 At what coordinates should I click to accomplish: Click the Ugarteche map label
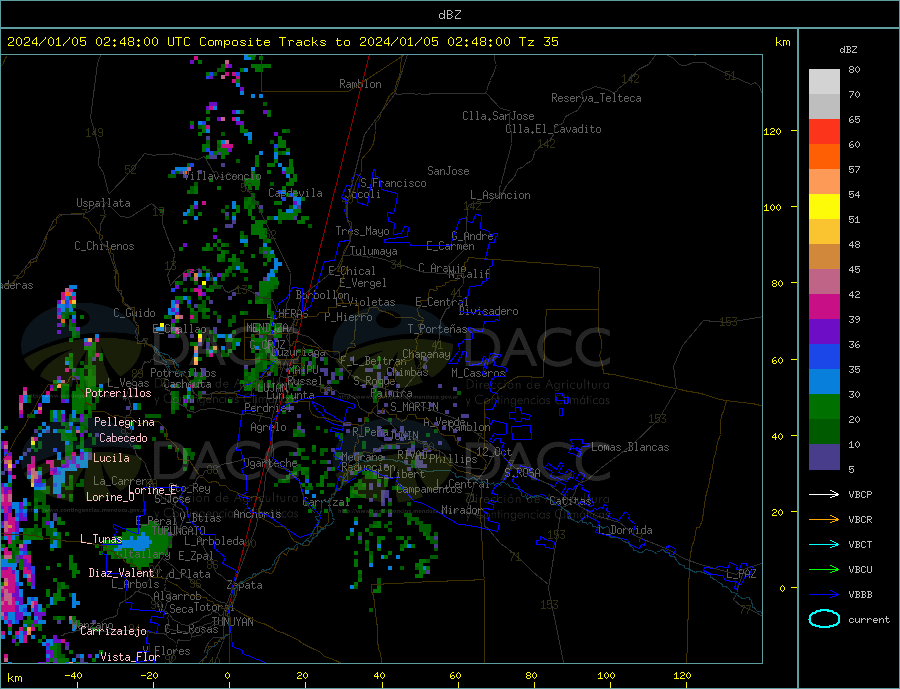pos(270,463)
